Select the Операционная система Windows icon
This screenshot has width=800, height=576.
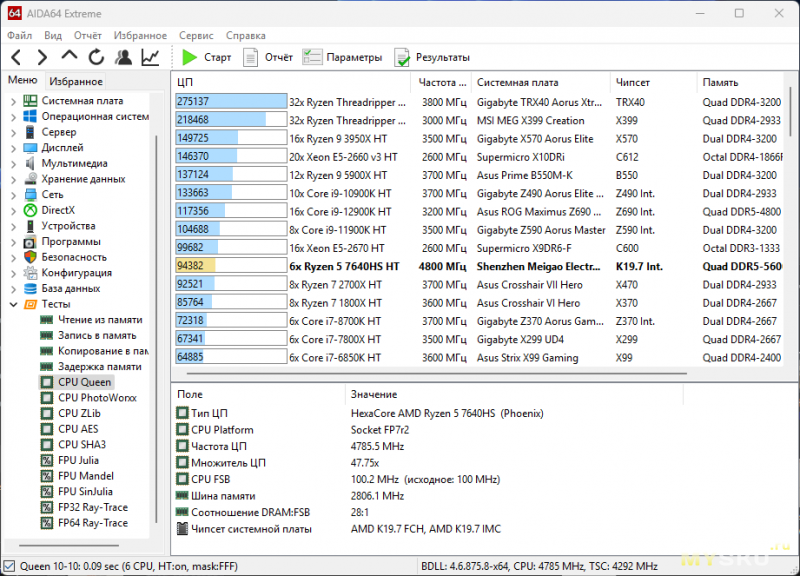click(31, 117)
